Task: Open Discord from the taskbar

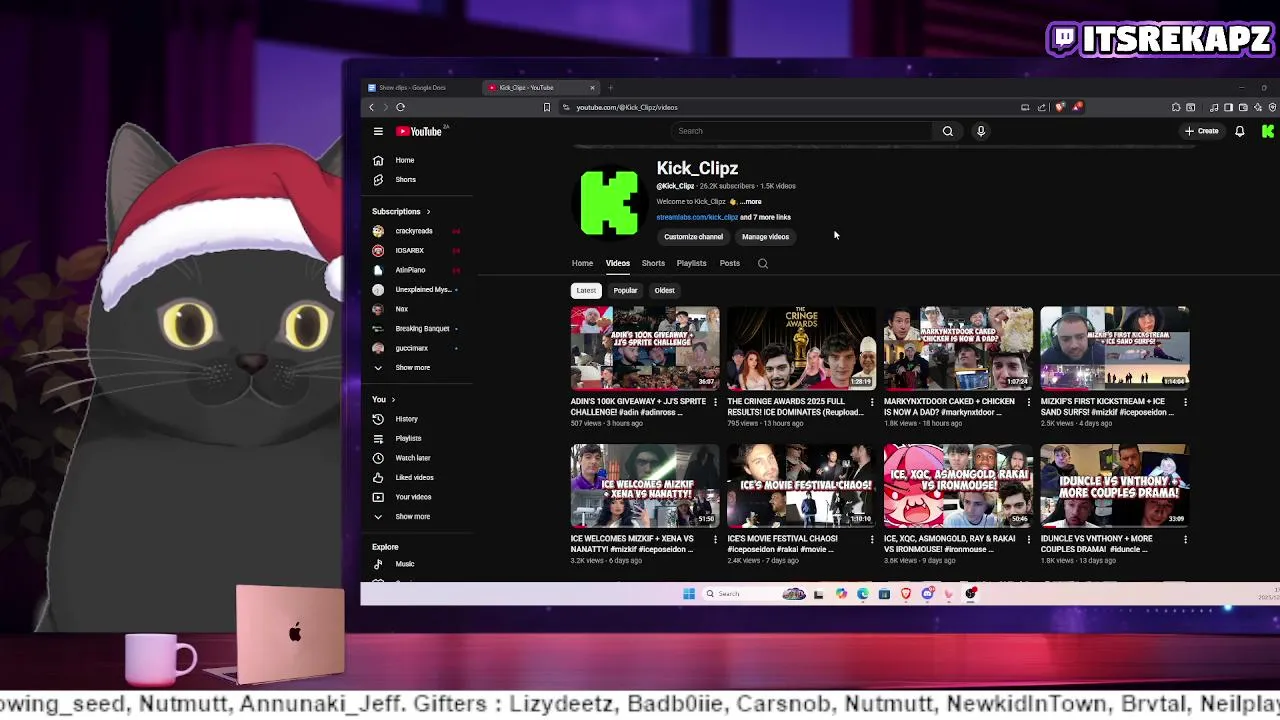Action: pos(928,594)
